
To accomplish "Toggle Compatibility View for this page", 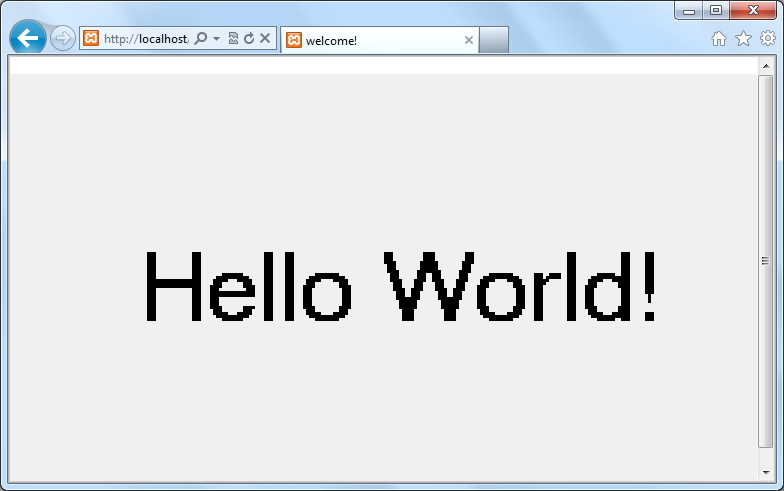I will [x=233, y=39].
